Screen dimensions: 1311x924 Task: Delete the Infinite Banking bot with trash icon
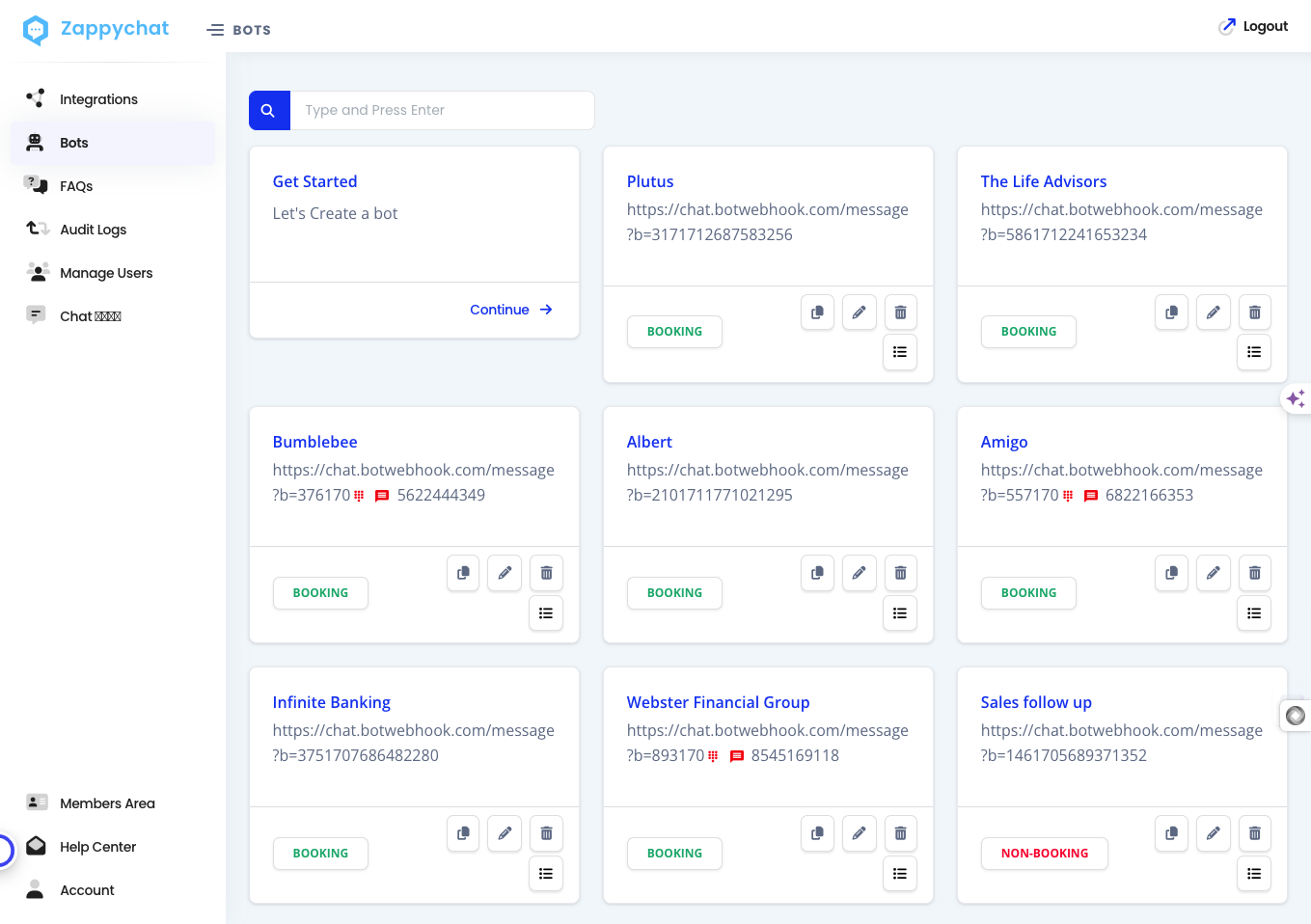[546, 833]
